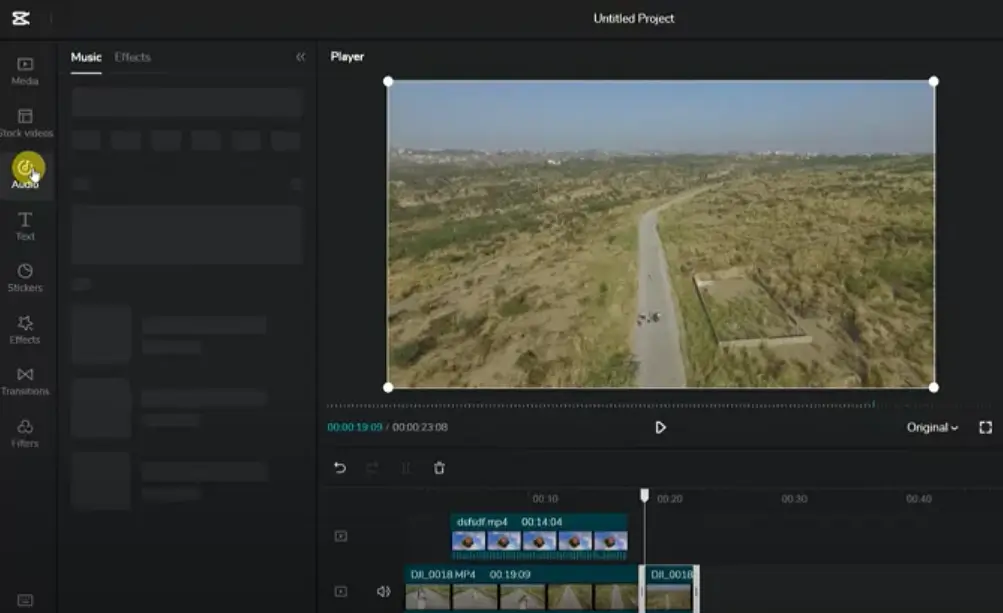Open the Filters panel

pos(25,433)
